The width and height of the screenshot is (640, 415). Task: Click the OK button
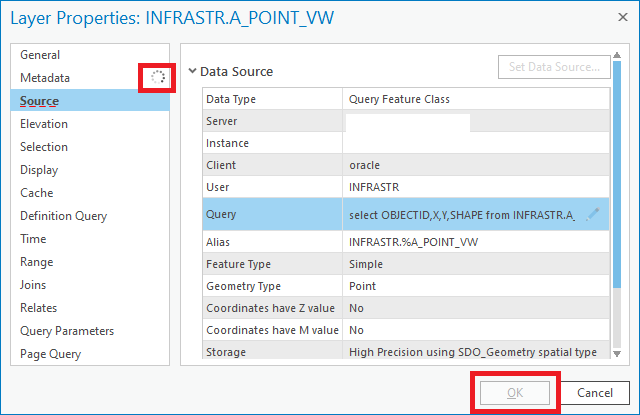click(514, 393)
